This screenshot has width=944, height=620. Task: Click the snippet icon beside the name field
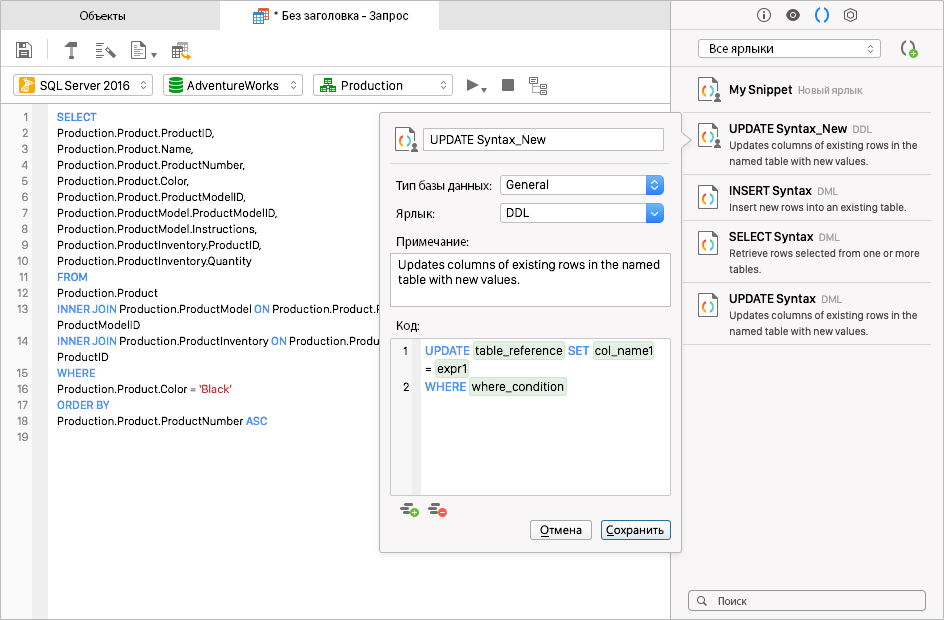click(x=406, y=139)
